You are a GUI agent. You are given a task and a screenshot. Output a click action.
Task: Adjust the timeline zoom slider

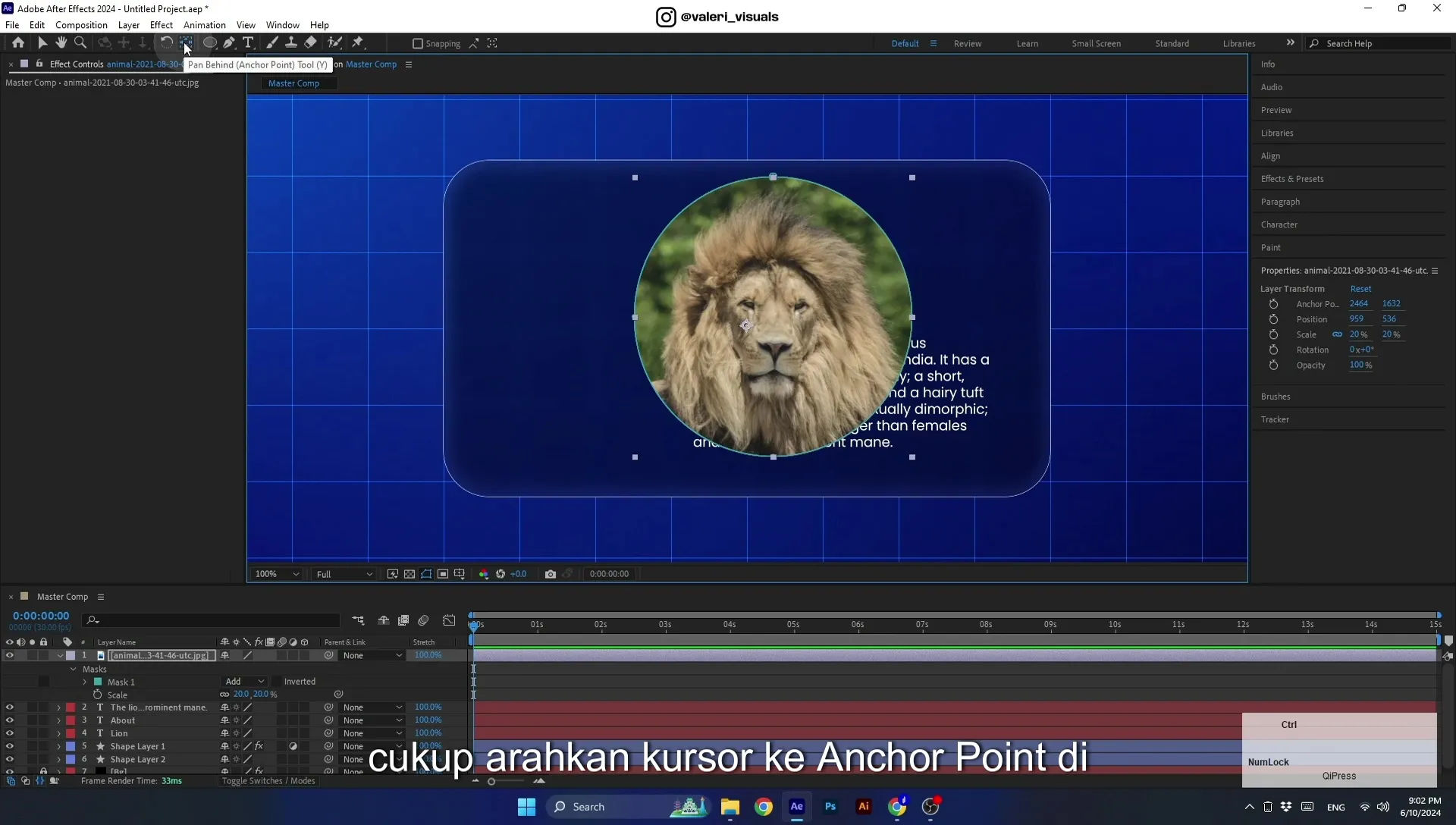[x=491, y=782]
